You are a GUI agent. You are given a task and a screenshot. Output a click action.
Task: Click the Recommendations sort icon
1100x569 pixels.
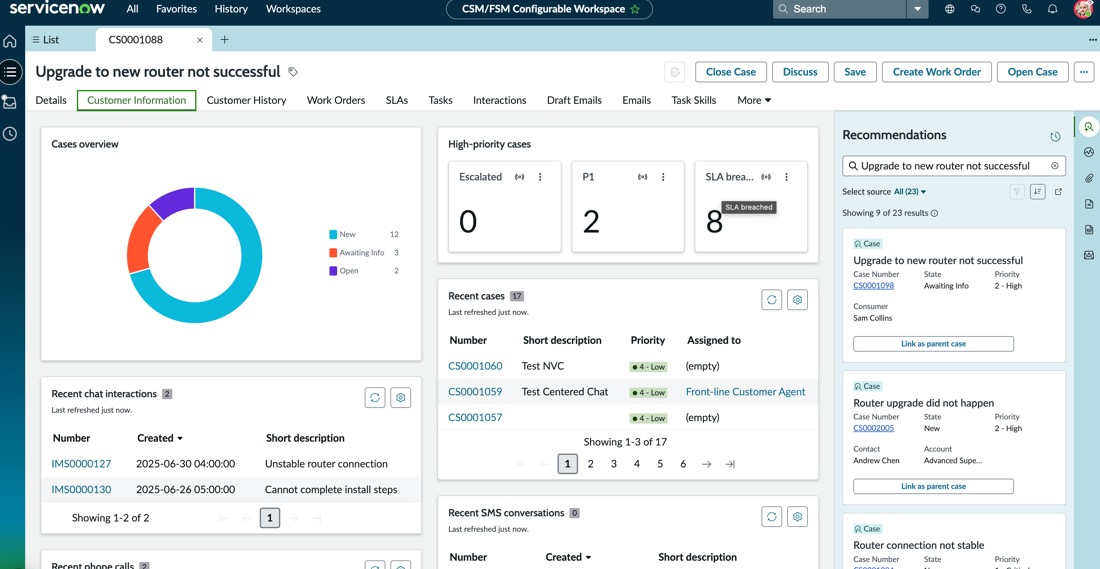[x=1038, y=192]
